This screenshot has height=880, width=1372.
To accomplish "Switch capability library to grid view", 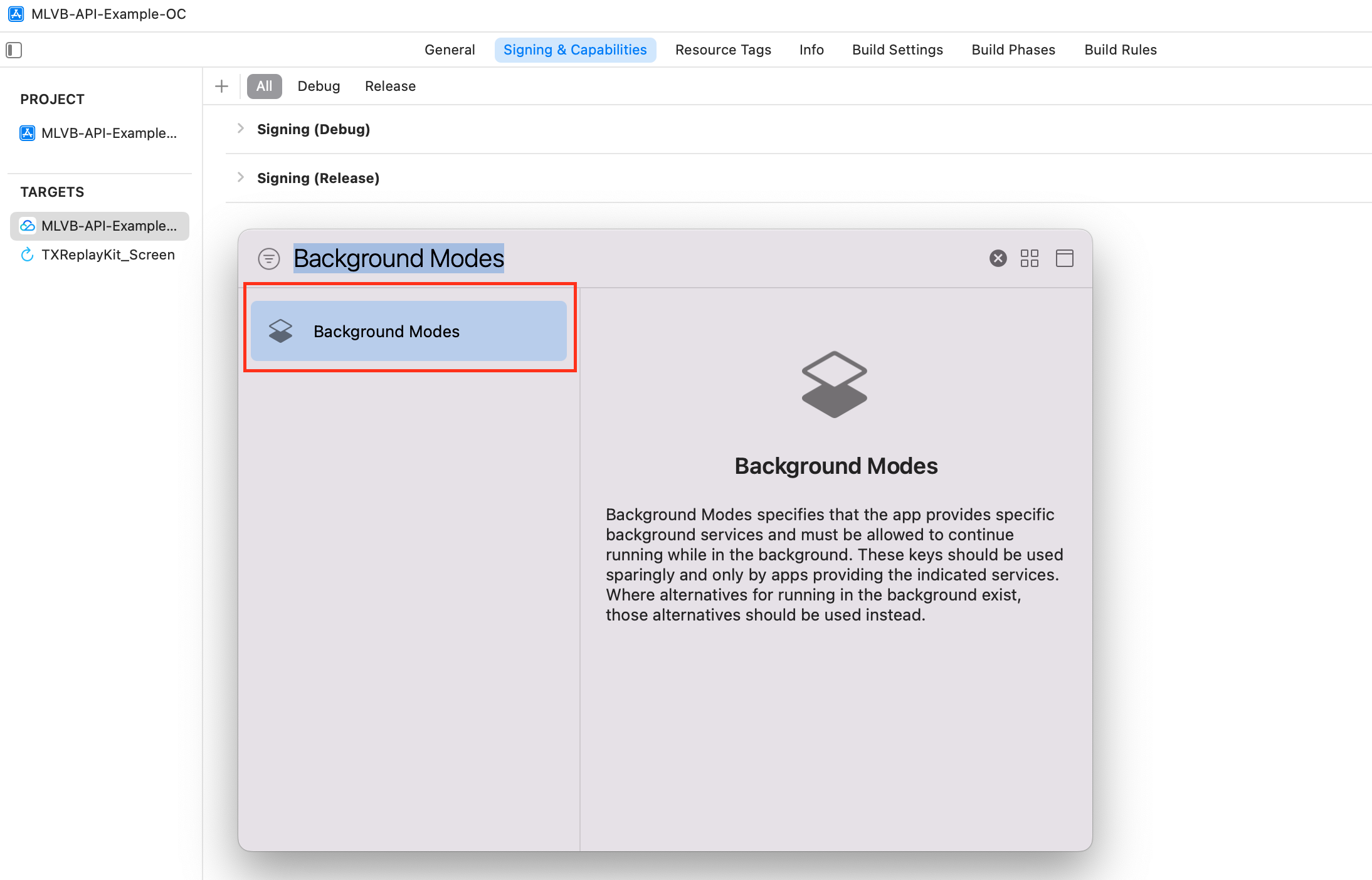I will [1029, 258].
